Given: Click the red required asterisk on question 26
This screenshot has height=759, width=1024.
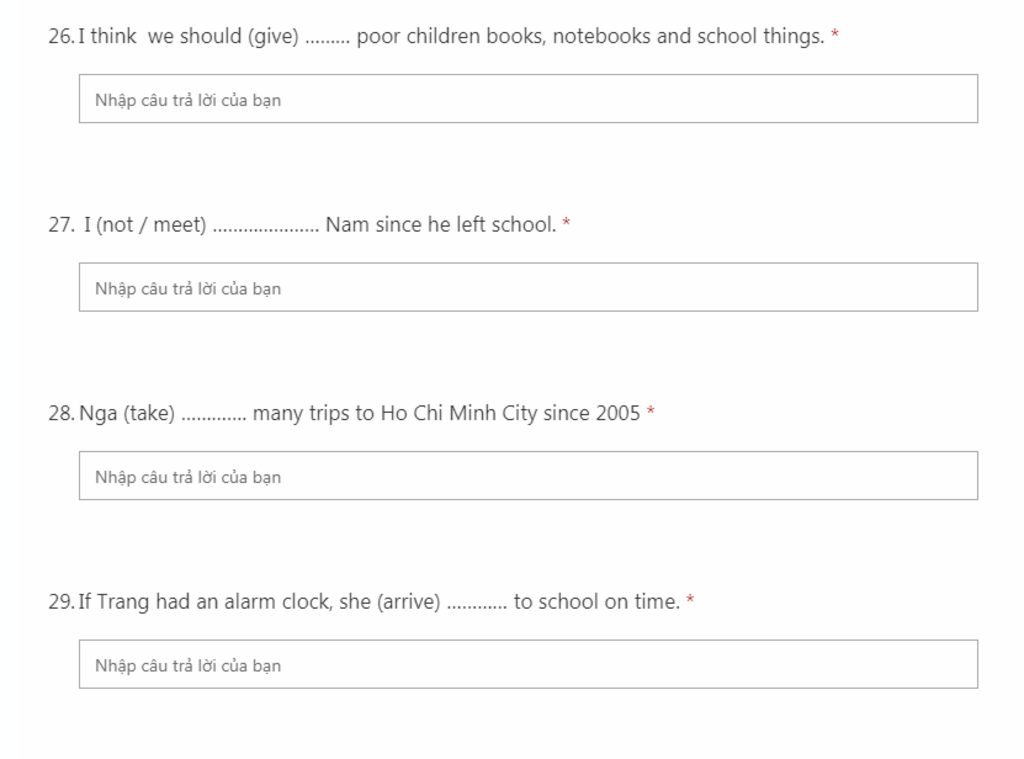Looking at the screenshot, I should [835, 34].
